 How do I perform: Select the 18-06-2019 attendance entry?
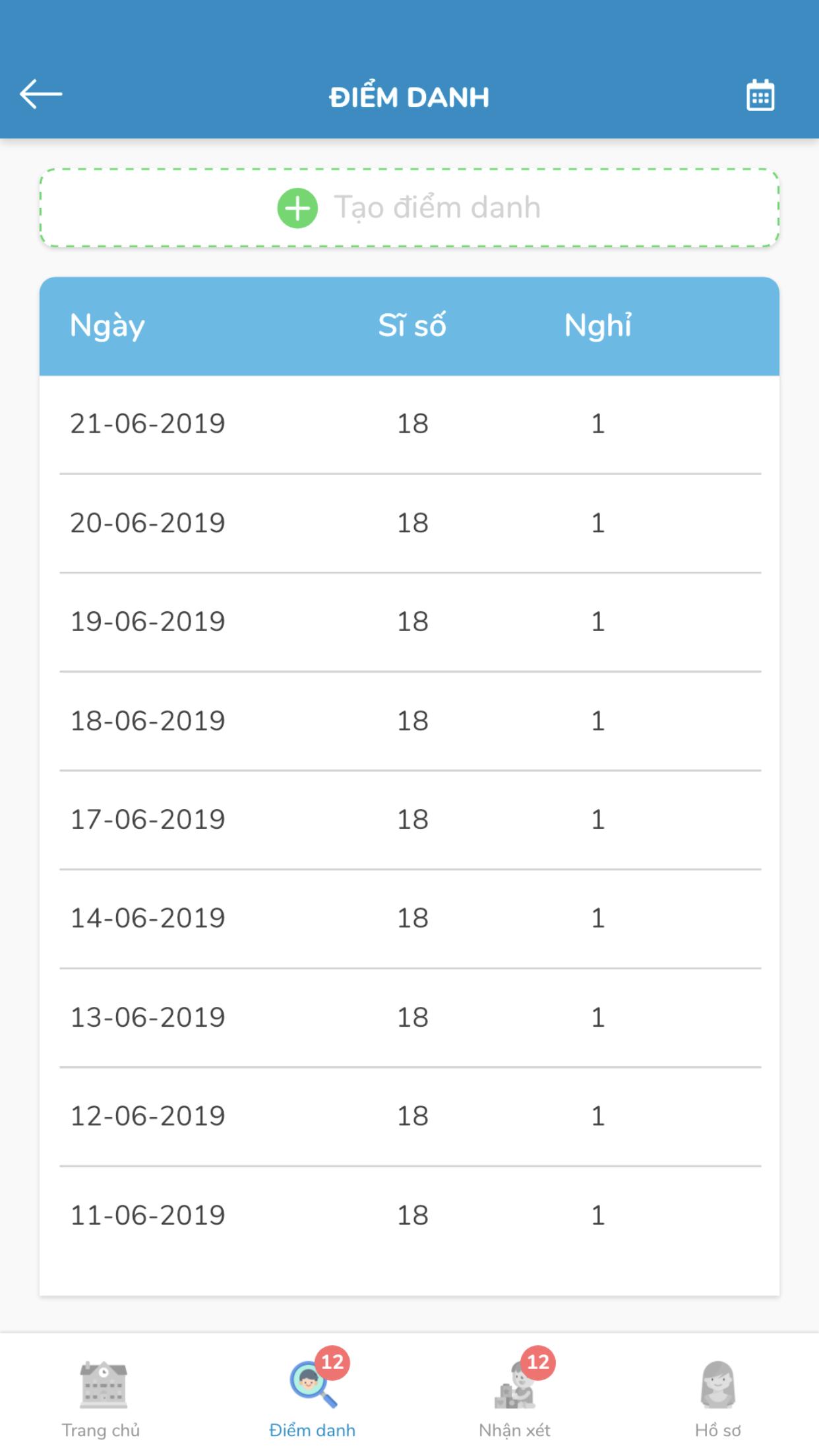pos(409,721)
